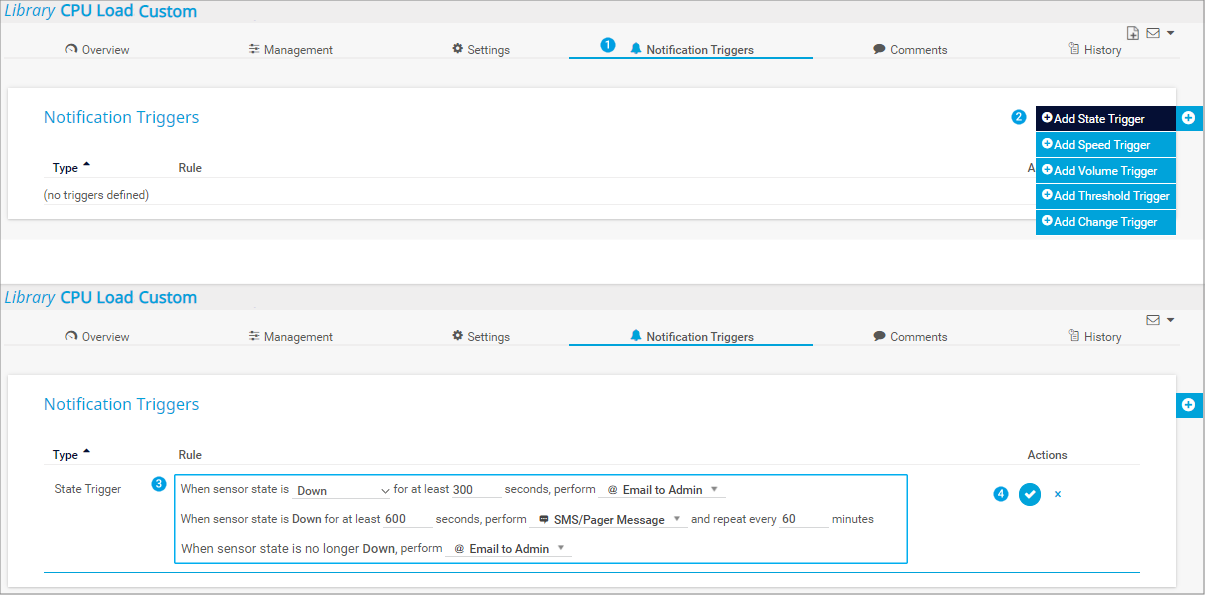1205x595 pixels.
Task: Switch to the Overview tab
Action: point(97,49)
